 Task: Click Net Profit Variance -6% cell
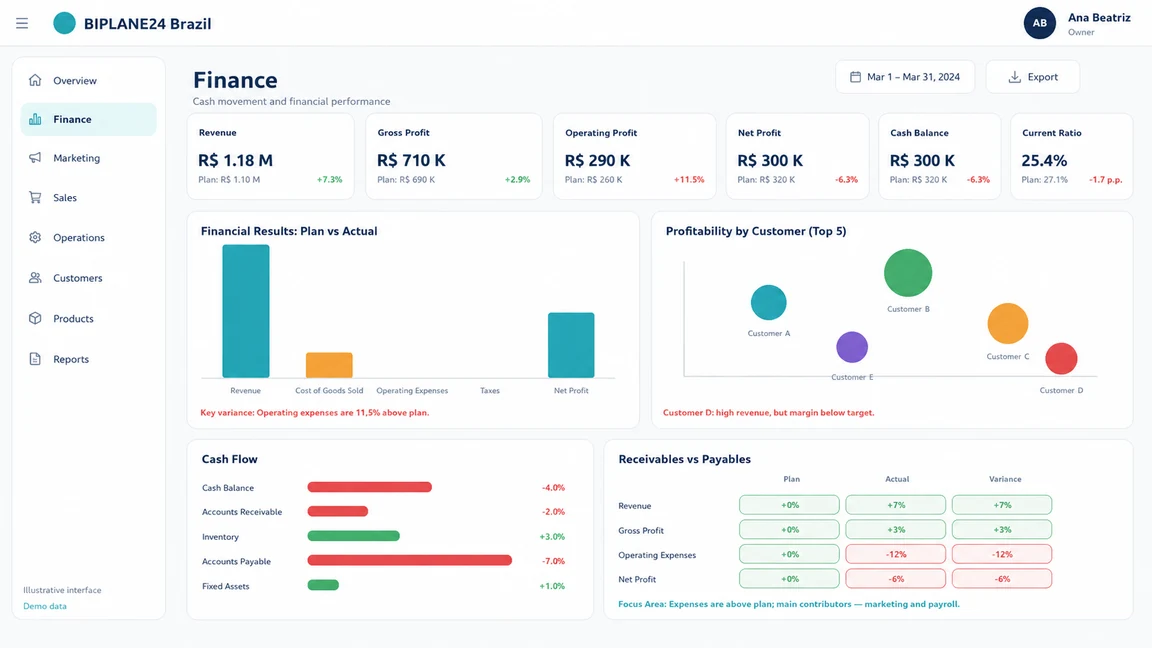point(1002,579)
